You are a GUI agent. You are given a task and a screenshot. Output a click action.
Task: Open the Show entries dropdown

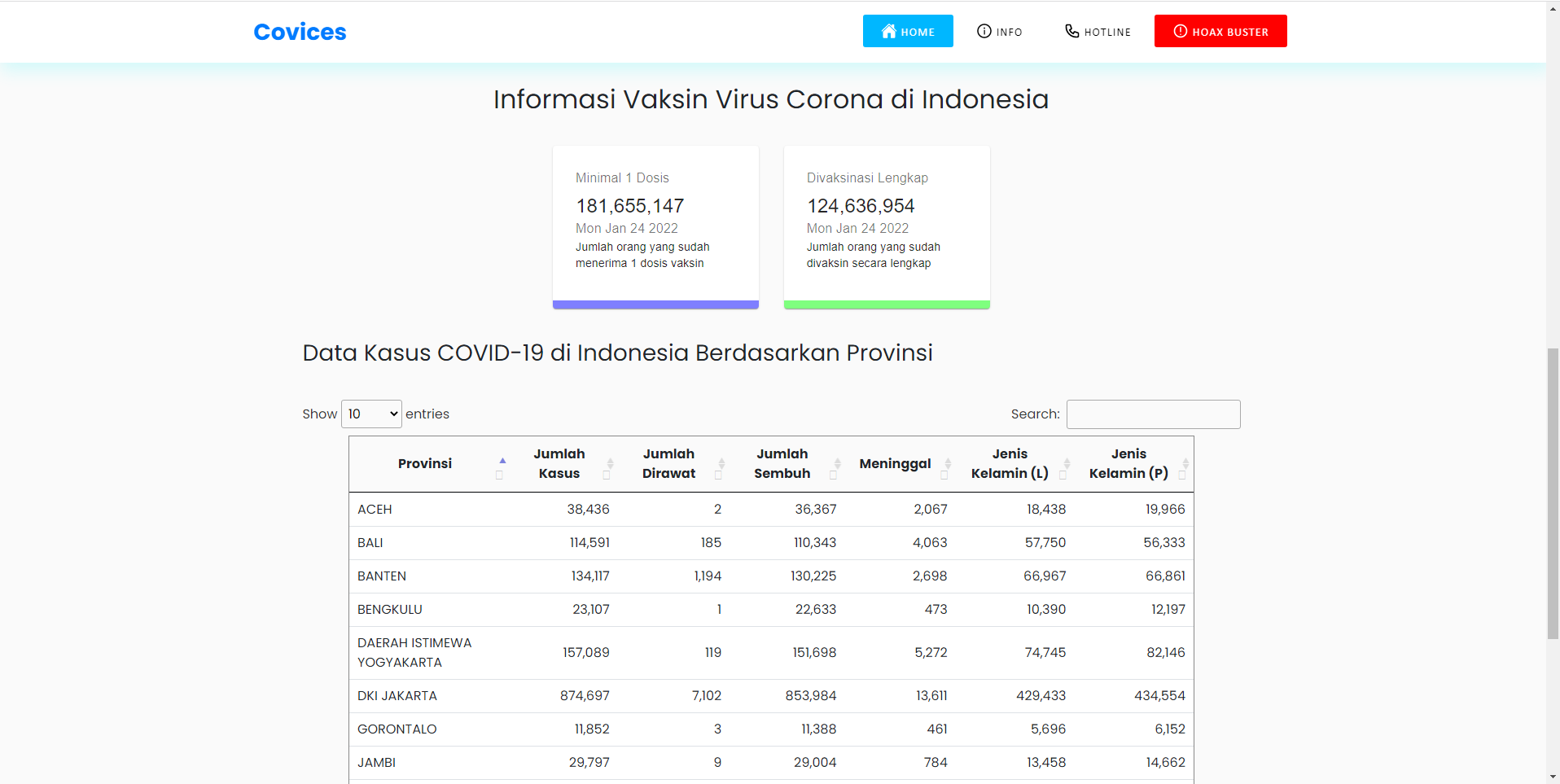pyautogui.click(x=371, y=414)
